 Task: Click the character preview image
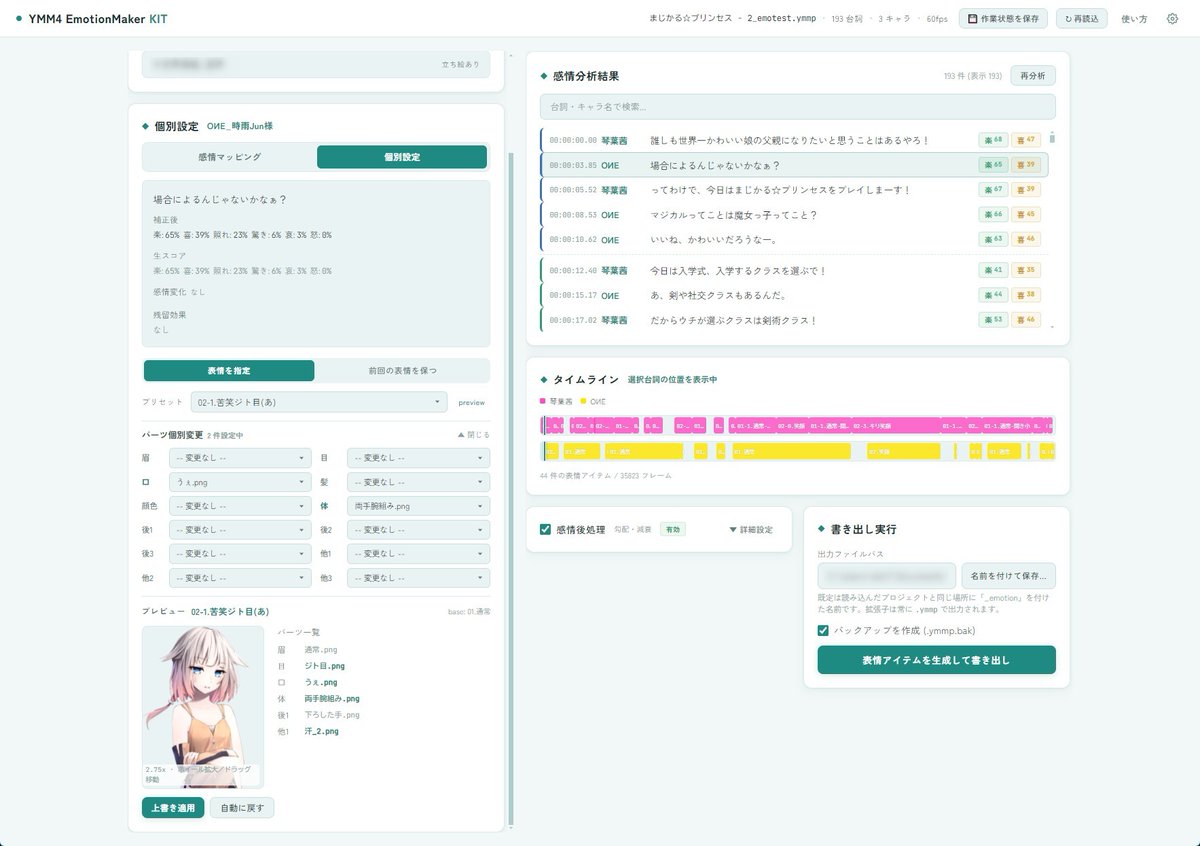[x=203, y=707]
